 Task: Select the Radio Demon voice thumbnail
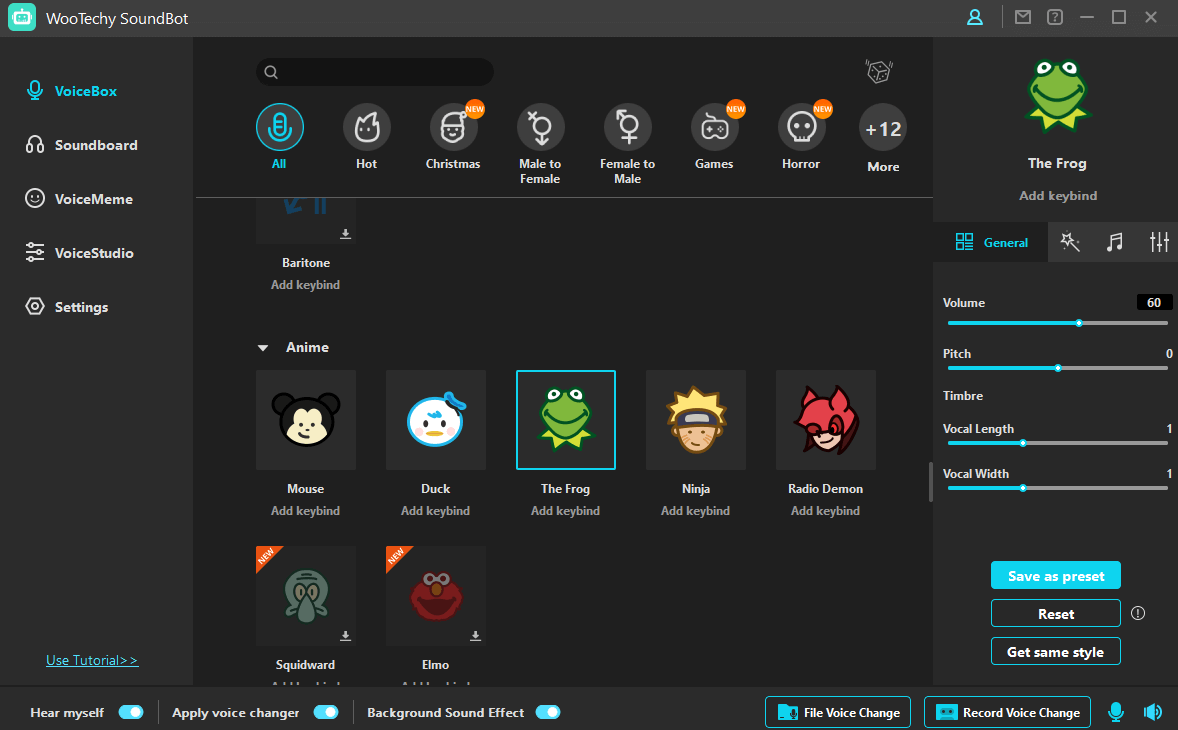point(825,420)
